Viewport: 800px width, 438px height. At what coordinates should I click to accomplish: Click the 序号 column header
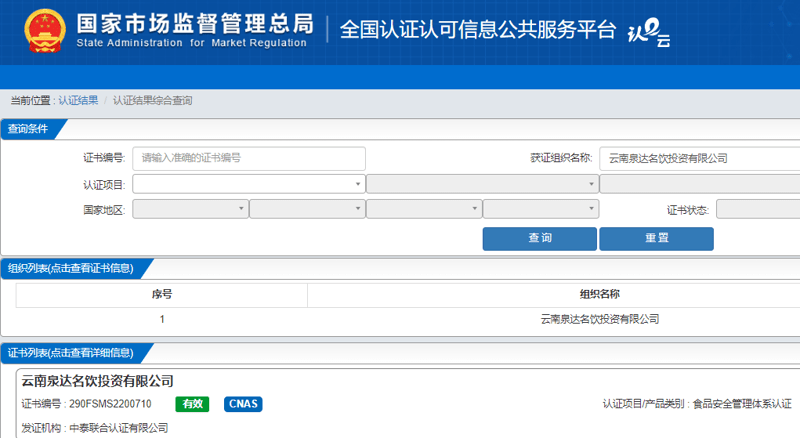point(162,295)
